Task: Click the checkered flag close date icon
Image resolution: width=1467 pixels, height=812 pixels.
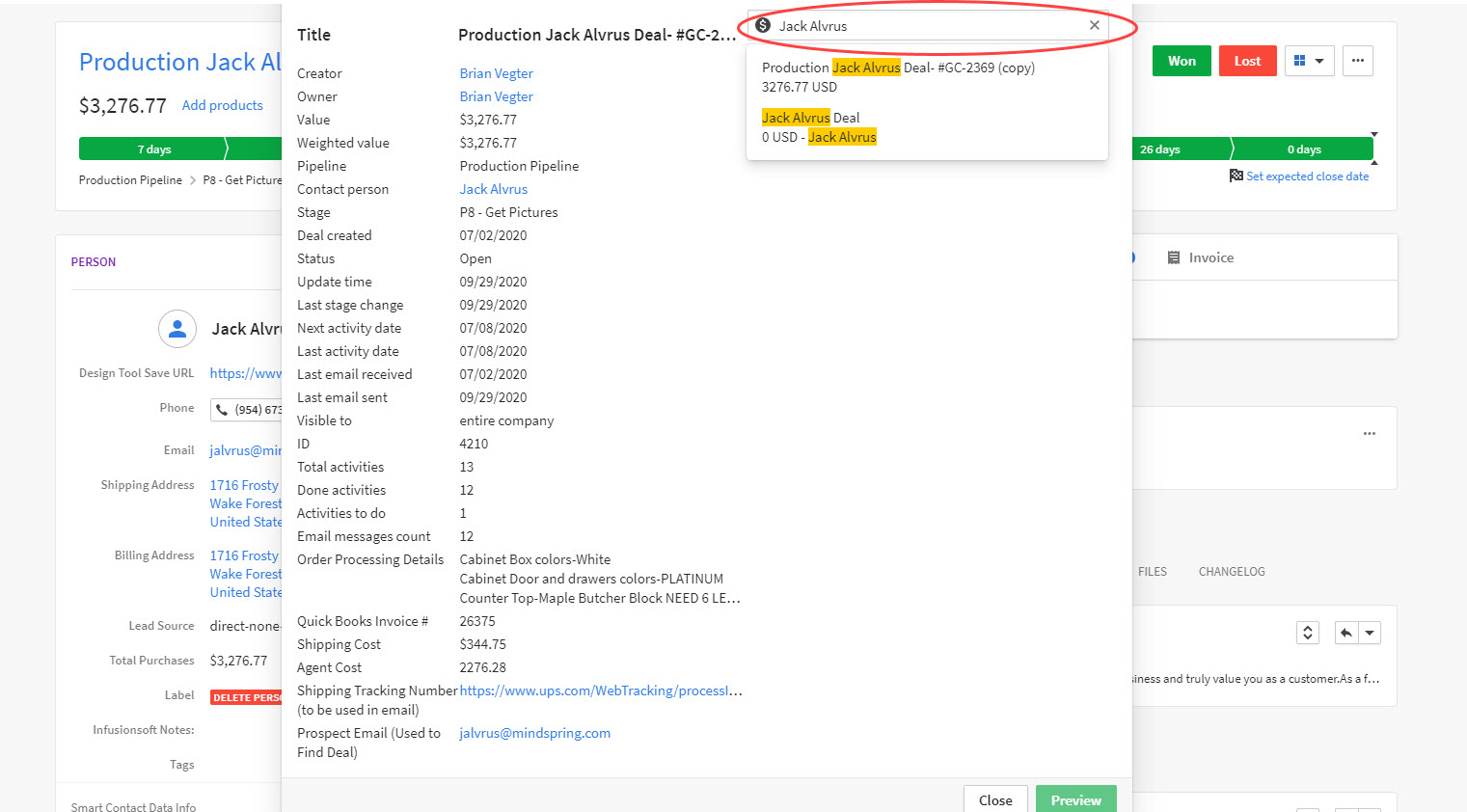Action: click(1236, 176)
